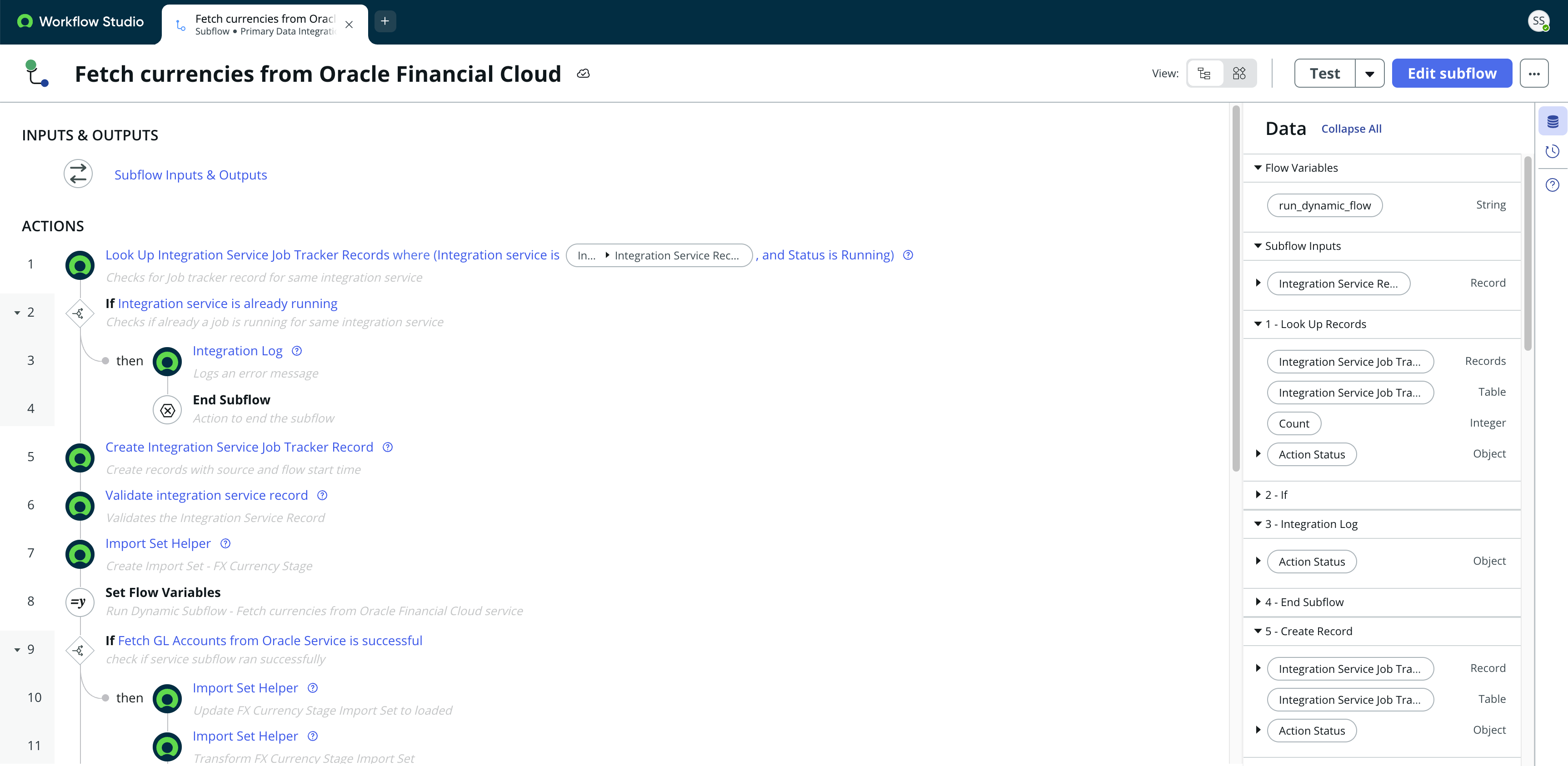Click the Integration Service Rec... data pill
This screenshot has width=1568, height=766.
pos(659,255)
